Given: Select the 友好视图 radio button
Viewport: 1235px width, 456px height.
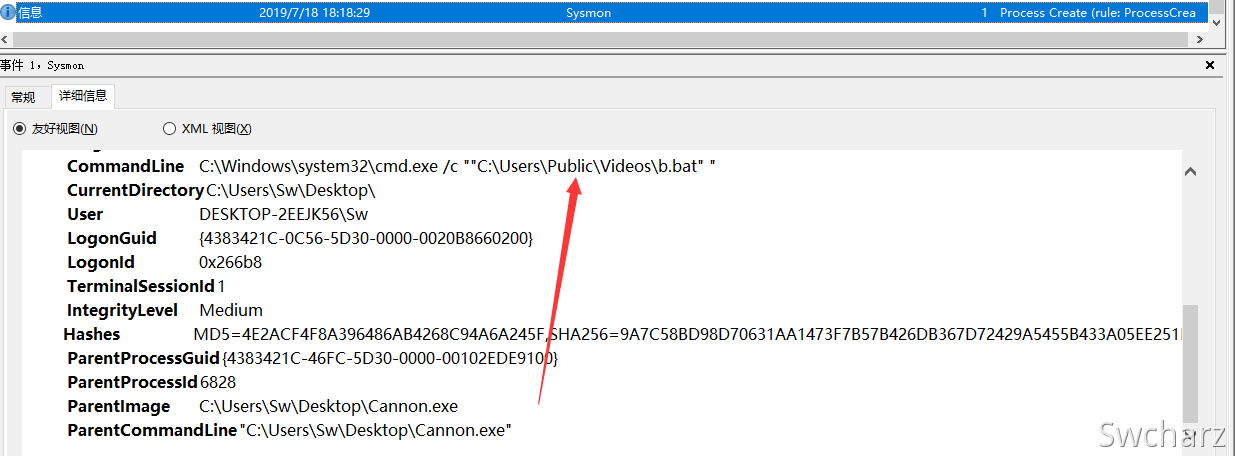Looking at the screenshot, I should pyautogui.click(x=20, y=129).
